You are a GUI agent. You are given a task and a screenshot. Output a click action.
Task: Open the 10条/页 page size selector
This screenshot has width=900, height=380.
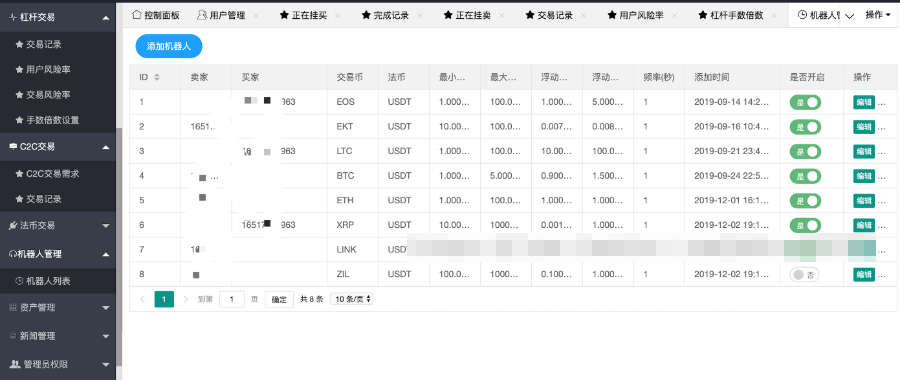(351, 299)
